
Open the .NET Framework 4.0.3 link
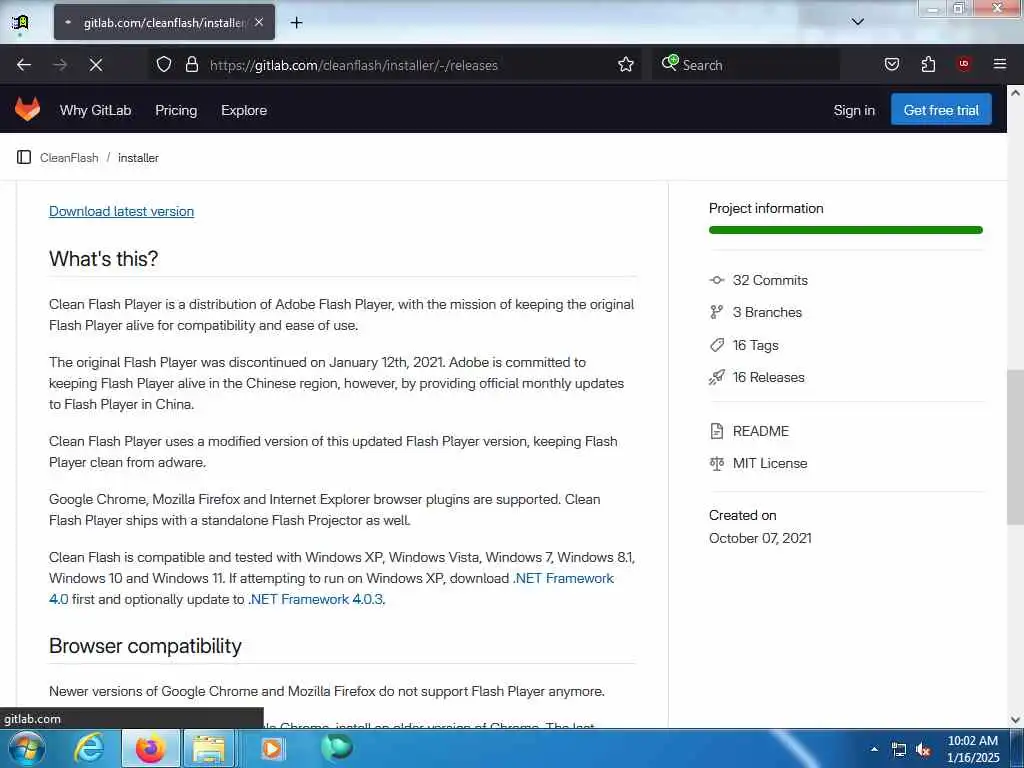point(316,599)
